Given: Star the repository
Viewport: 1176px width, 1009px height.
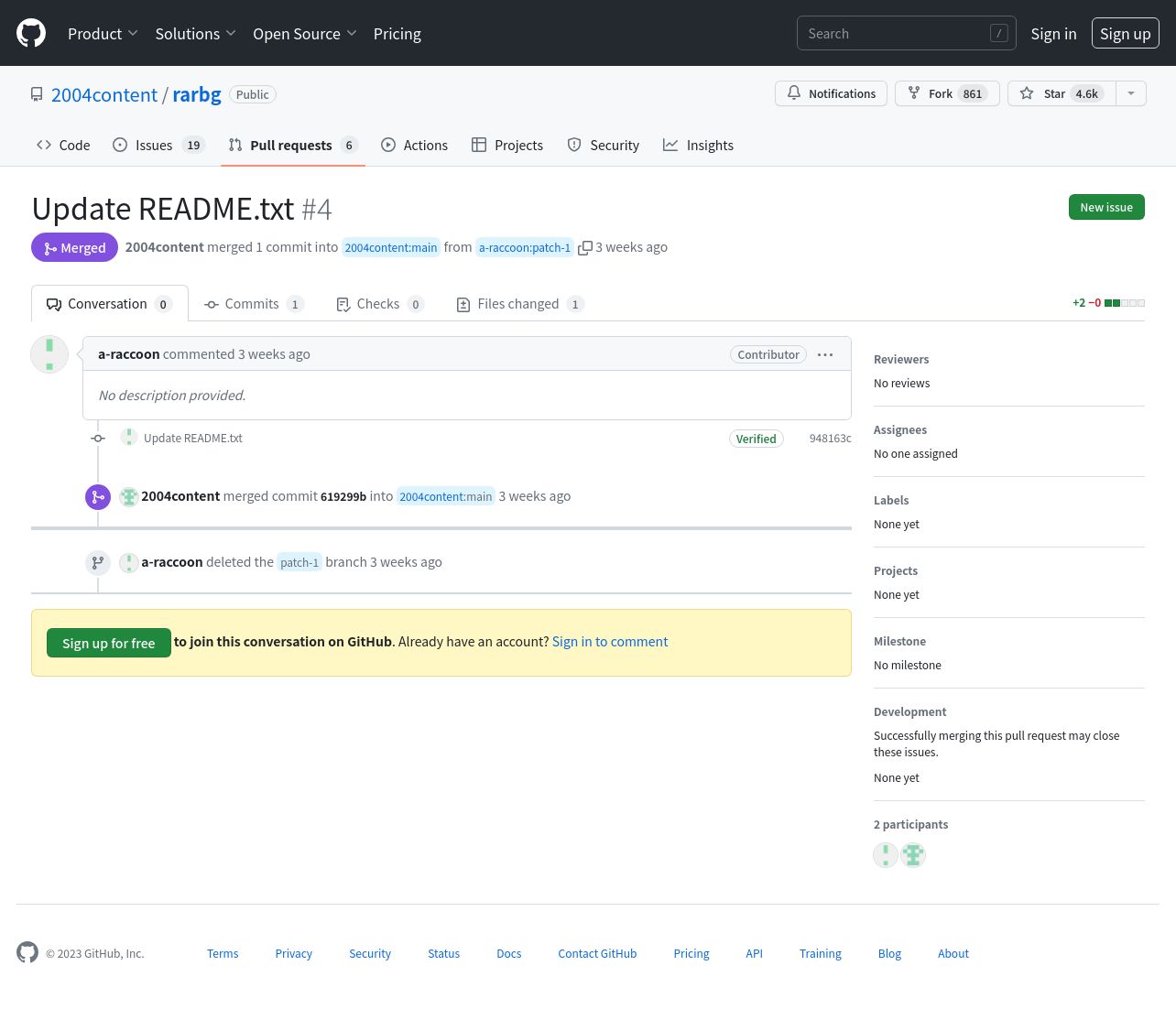Looking at the screenshot, I should (x=1062, y=93).
